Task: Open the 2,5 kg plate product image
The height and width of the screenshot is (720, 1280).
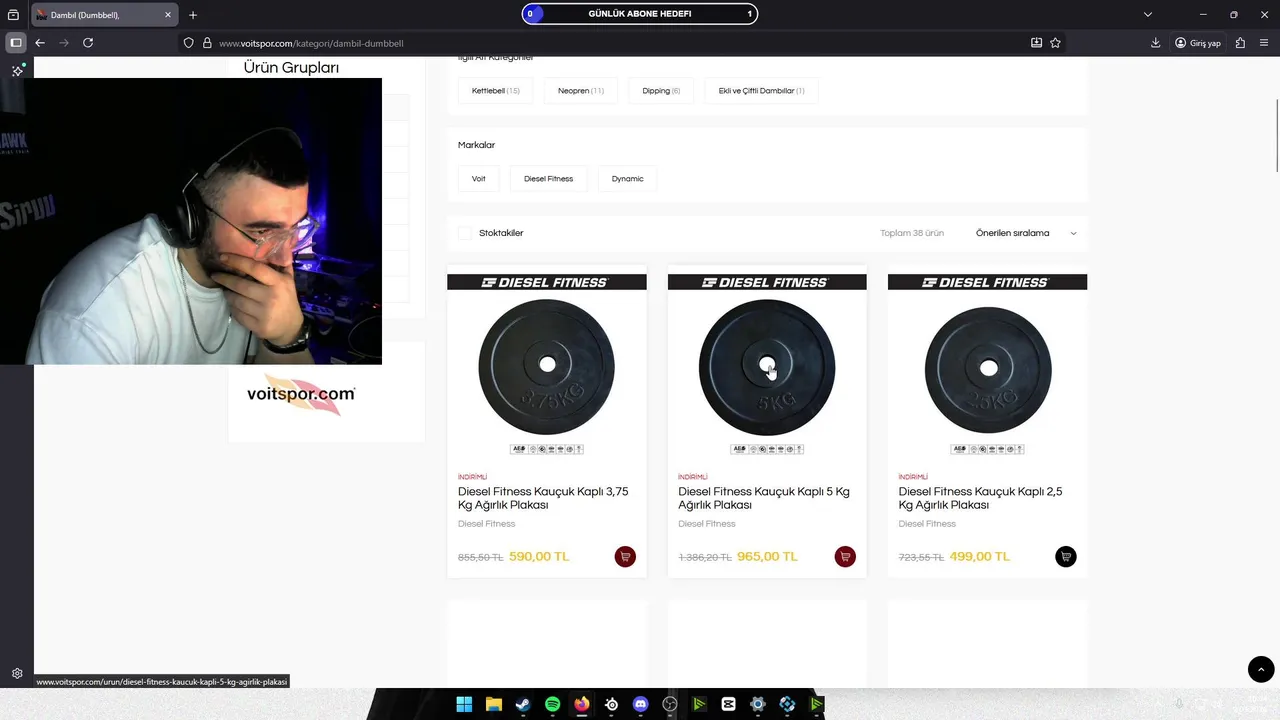Action: 988,368
